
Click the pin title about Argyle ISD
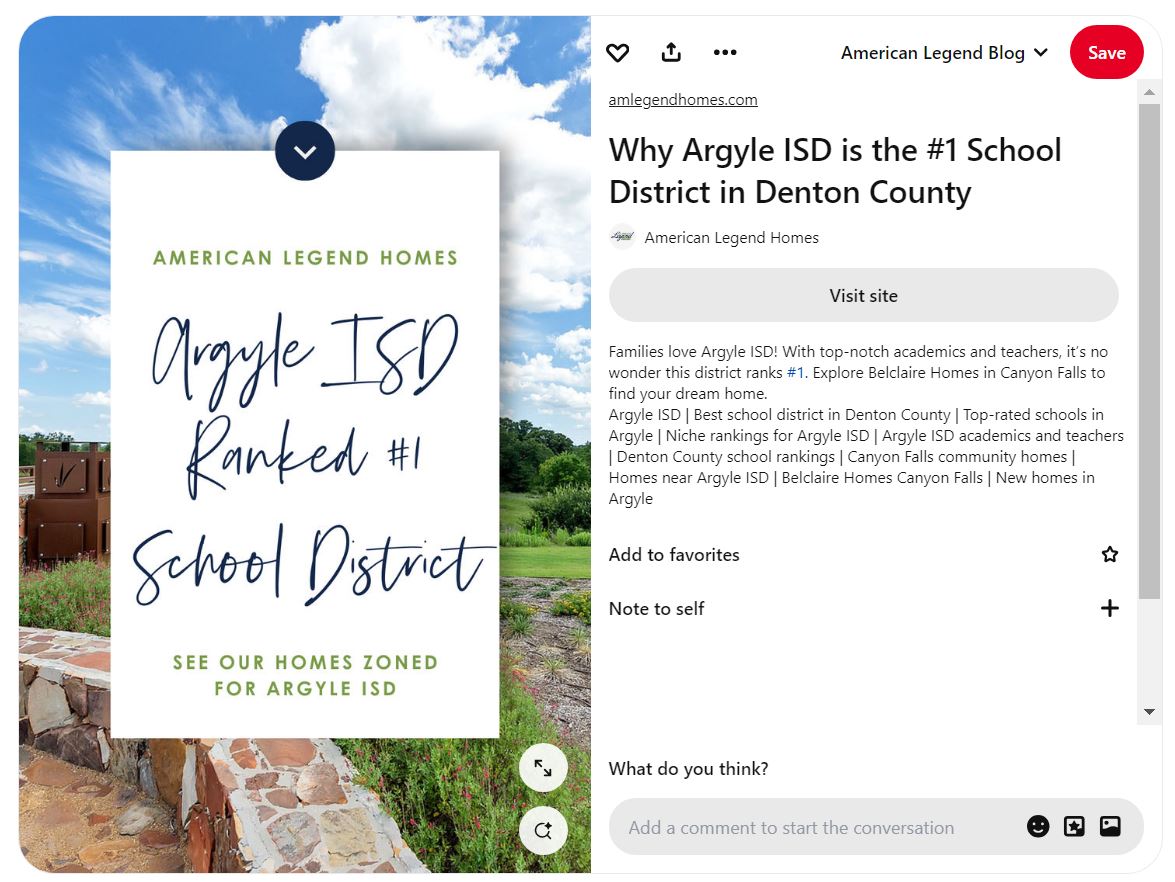(835, 171)
